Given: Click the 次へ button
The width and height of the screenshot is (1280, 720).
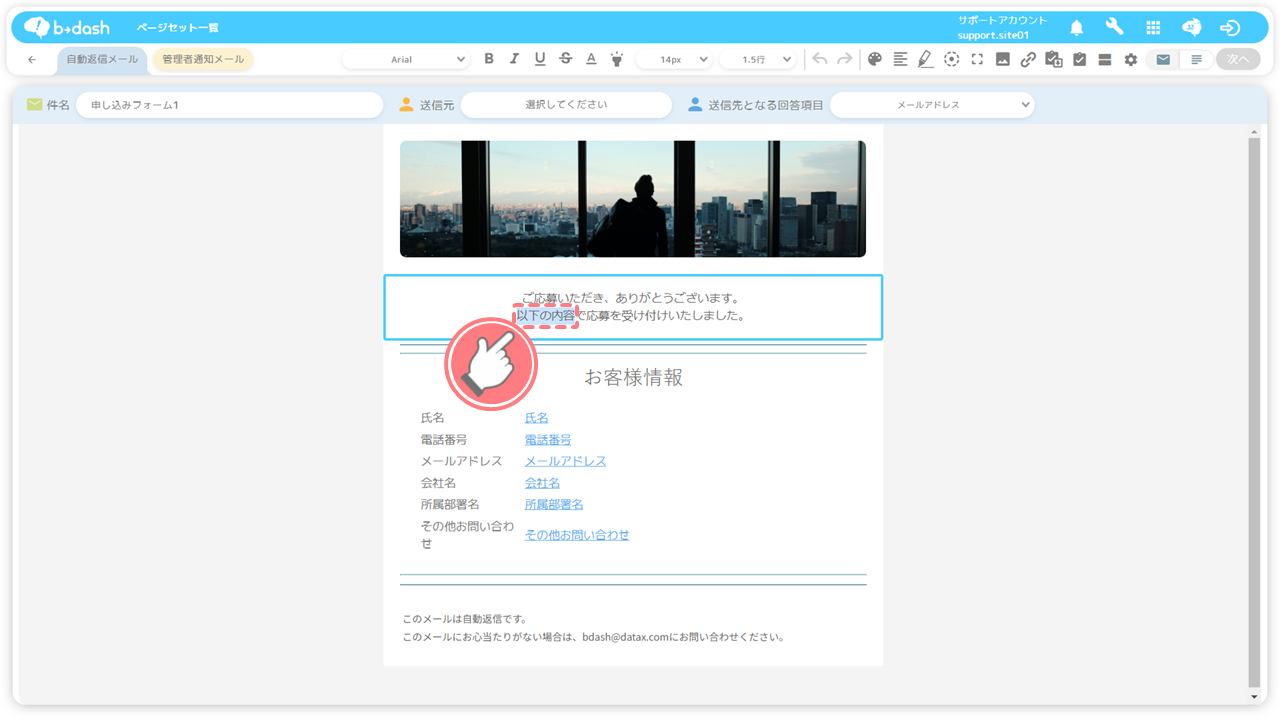Looking at the screenshot, I should (1238, 59).
